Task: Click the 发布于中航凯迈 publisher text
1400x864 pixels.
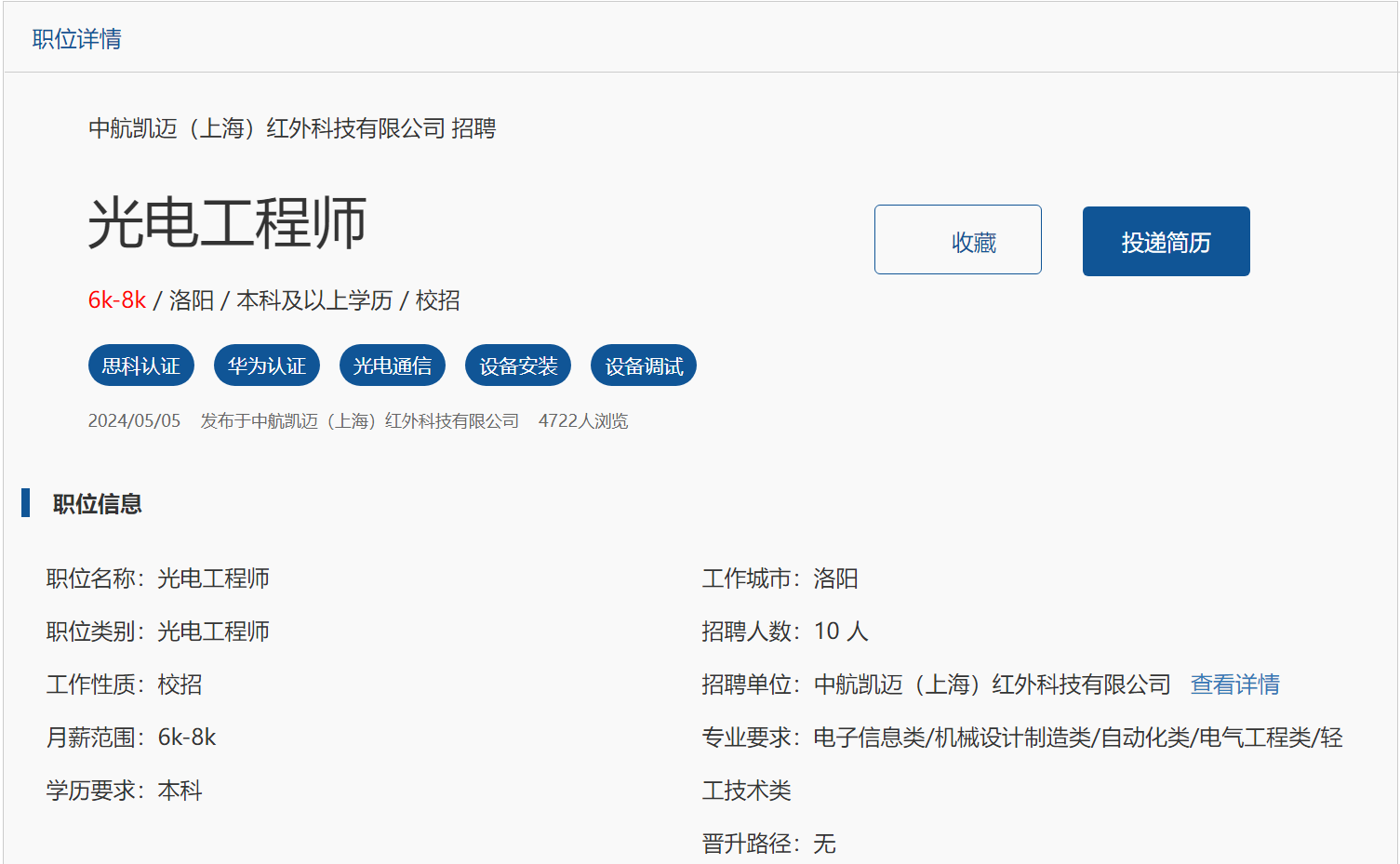Action: click(359, 421)
